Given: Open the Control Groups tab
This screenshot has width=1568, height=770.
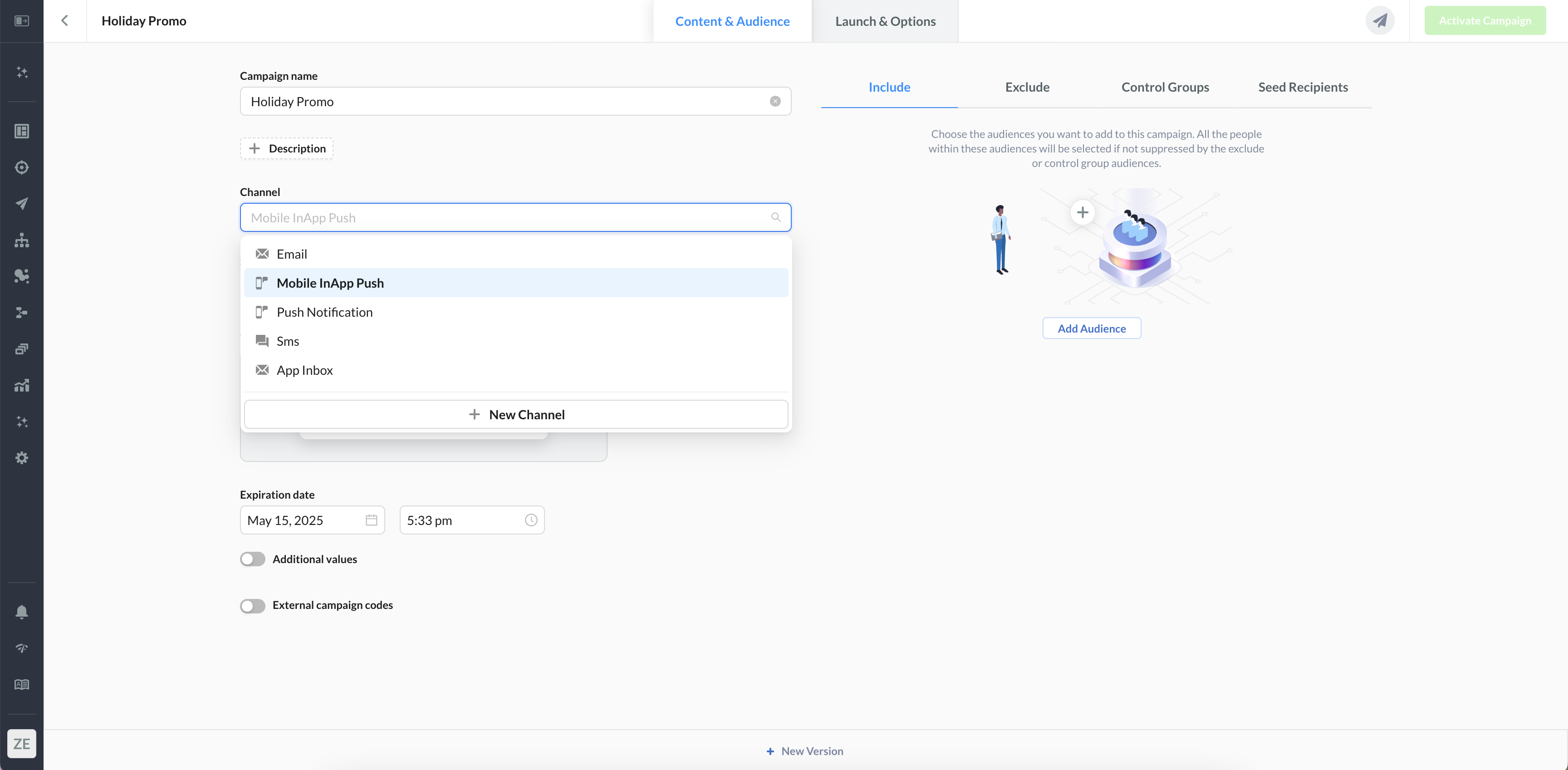Looking at the screenshot, I should click(x=1165, y=87).
